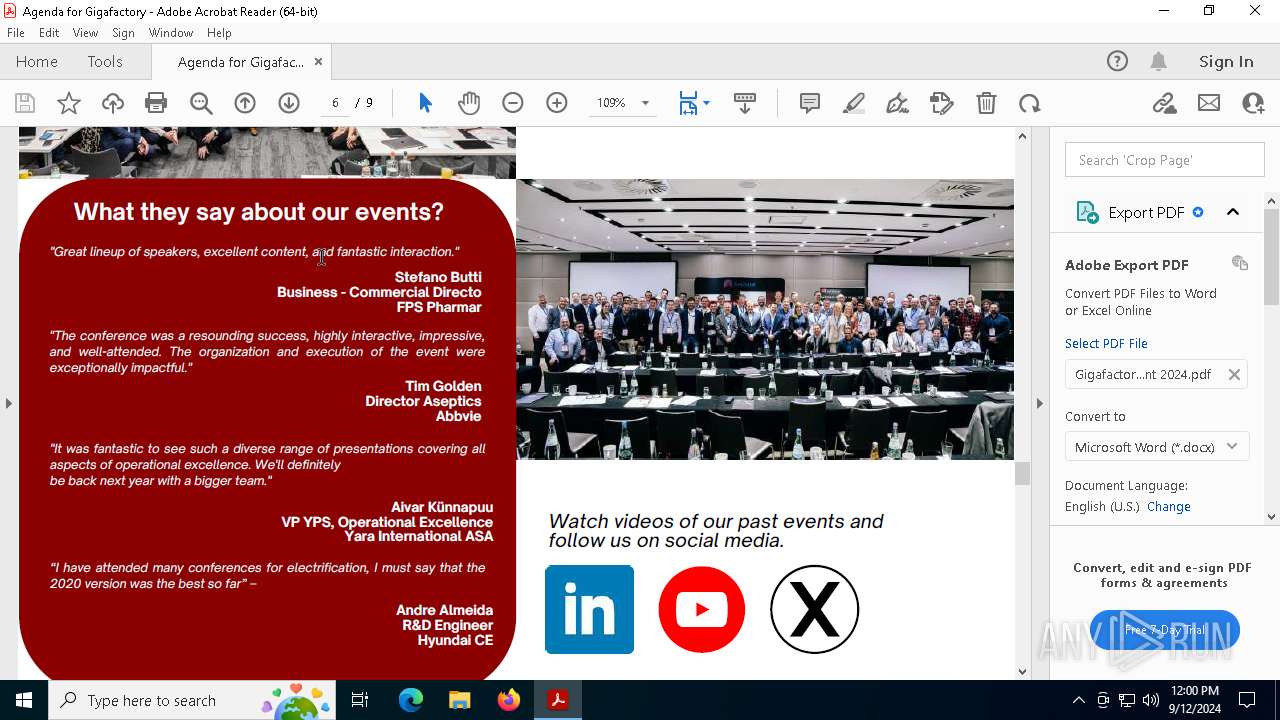
Task: Rotate page with the circular arrow
Action: tap(1030, 103)
